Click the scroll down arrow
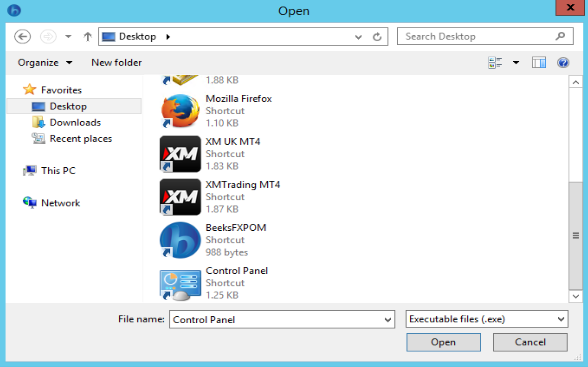The width and height of the screenshot is (588, 367). 576,296
